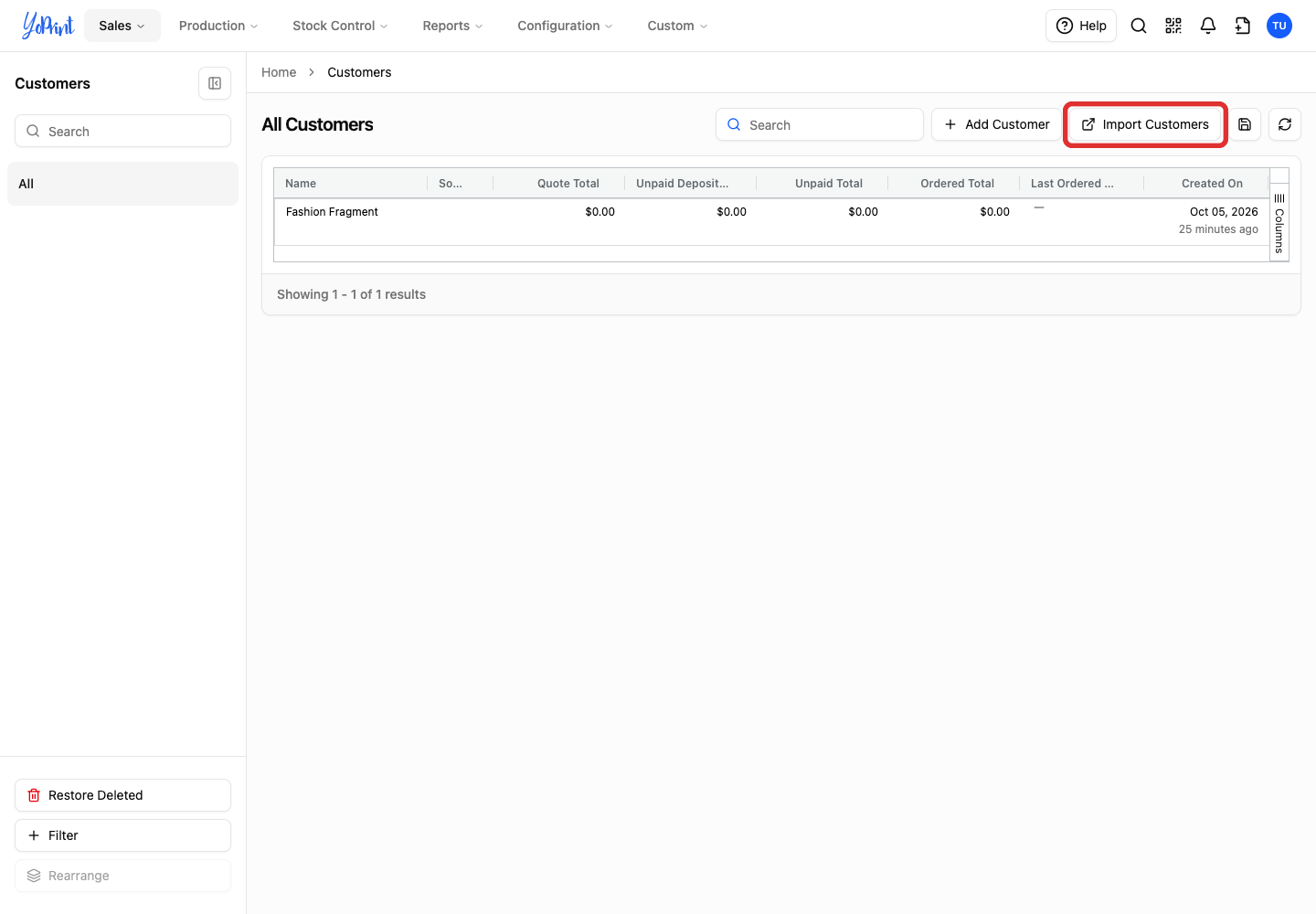This screenshot has height=914, width=1316.
Task: Sort by Quote Total column
Action: [559, 183]
